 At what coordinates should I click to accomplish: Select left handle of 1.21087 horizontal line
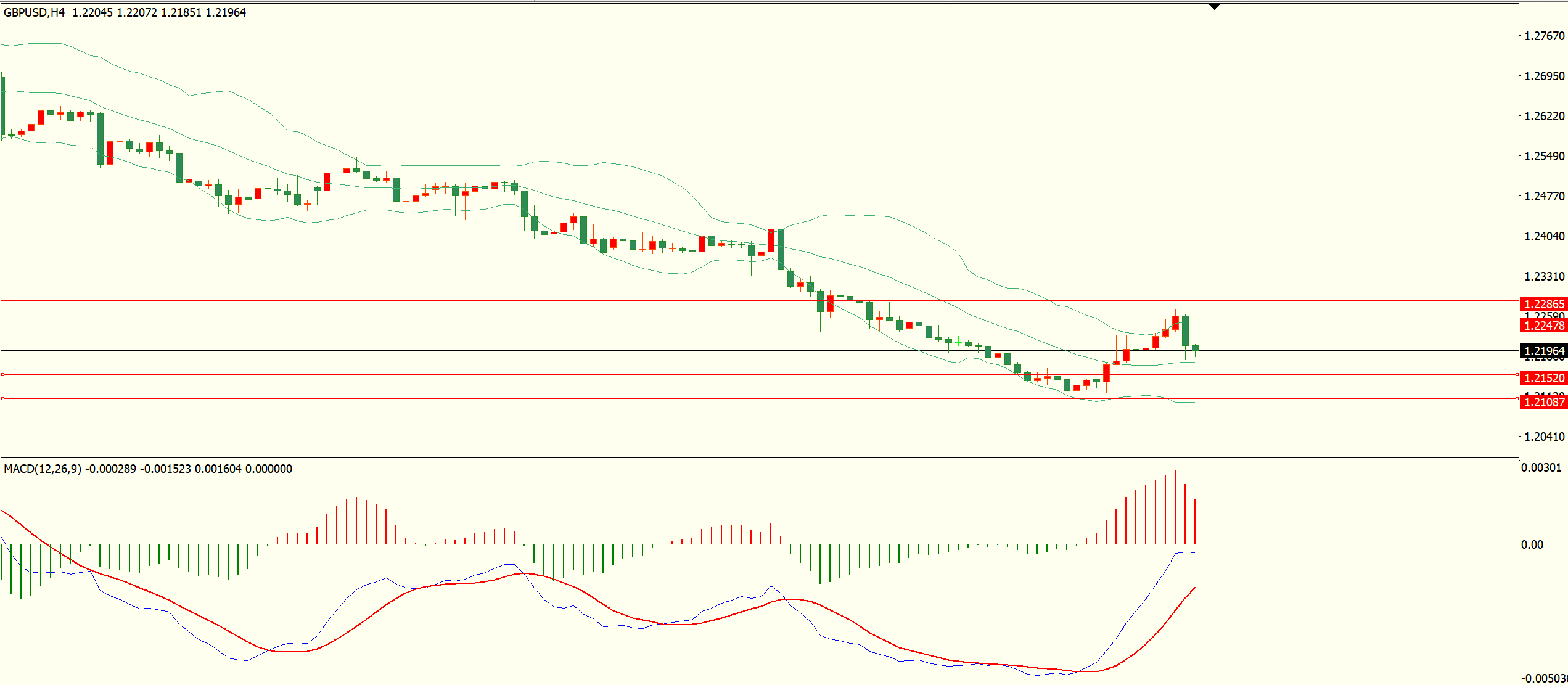(x=2, y=399)
